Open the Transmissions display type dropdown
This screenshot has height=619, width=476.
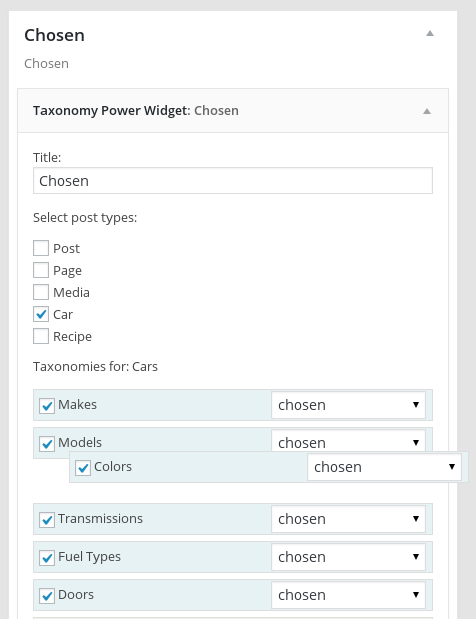click(349, 519)
